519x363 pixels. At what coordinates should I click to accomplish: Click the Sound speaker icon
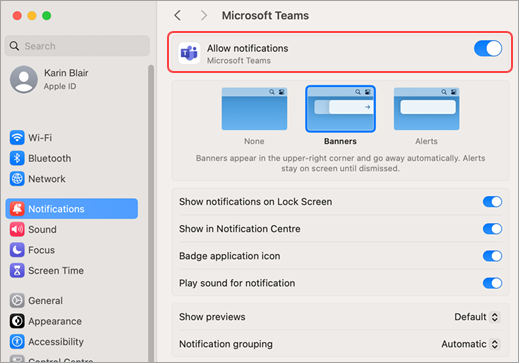[x=17, y=229]
